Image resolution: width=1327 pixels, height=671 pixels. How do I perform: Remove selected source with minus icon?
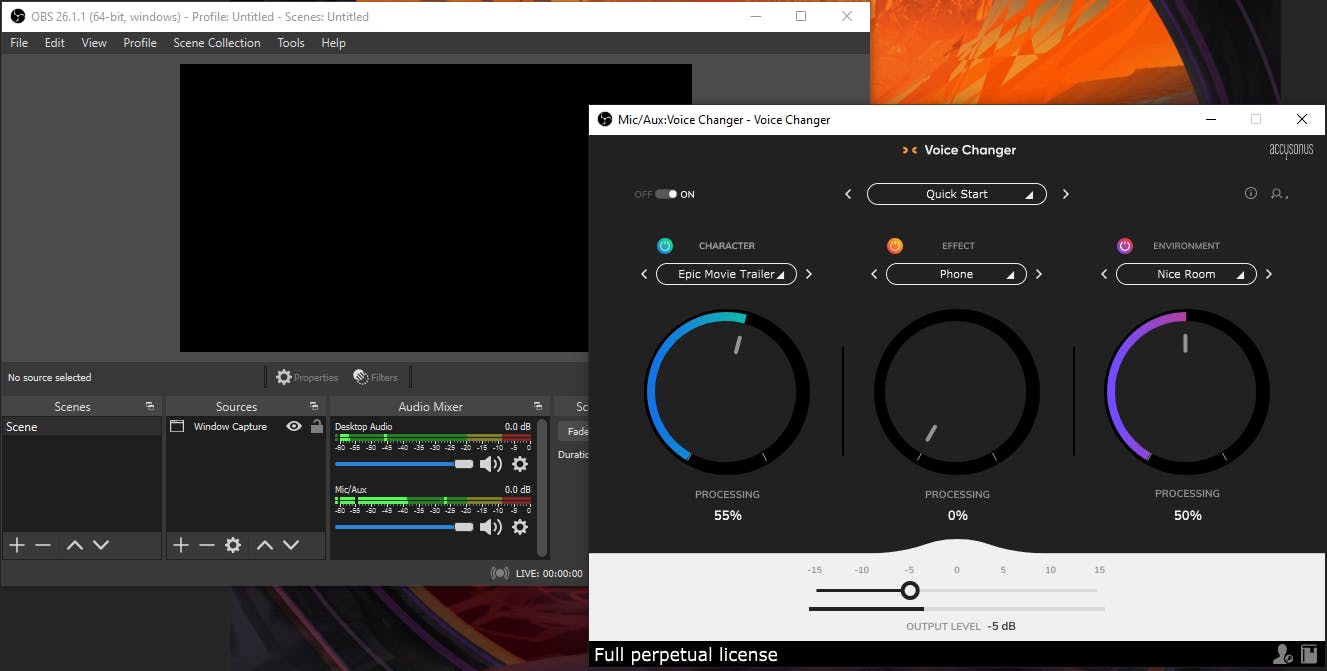coord(207,545)
